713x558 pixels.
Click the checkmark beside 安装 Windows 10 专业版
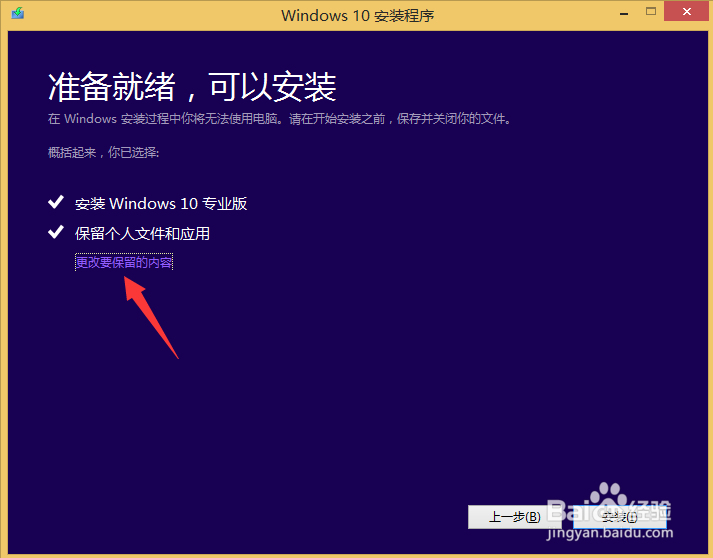(56, 202)
